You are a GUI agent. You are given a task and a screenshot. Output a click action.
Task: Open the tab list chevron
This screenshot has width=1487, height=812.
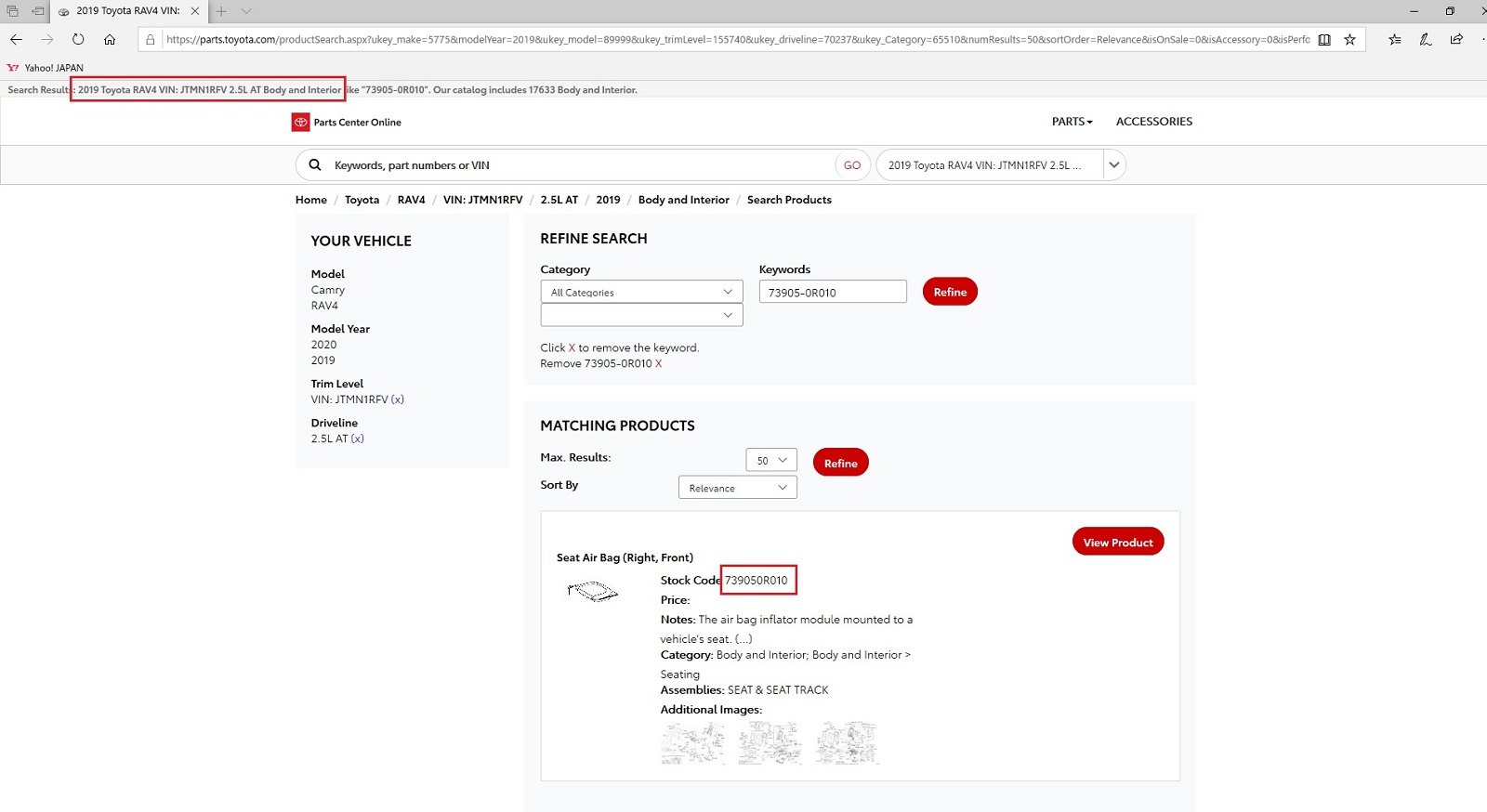pyautogui.click(x=246, y=11)
